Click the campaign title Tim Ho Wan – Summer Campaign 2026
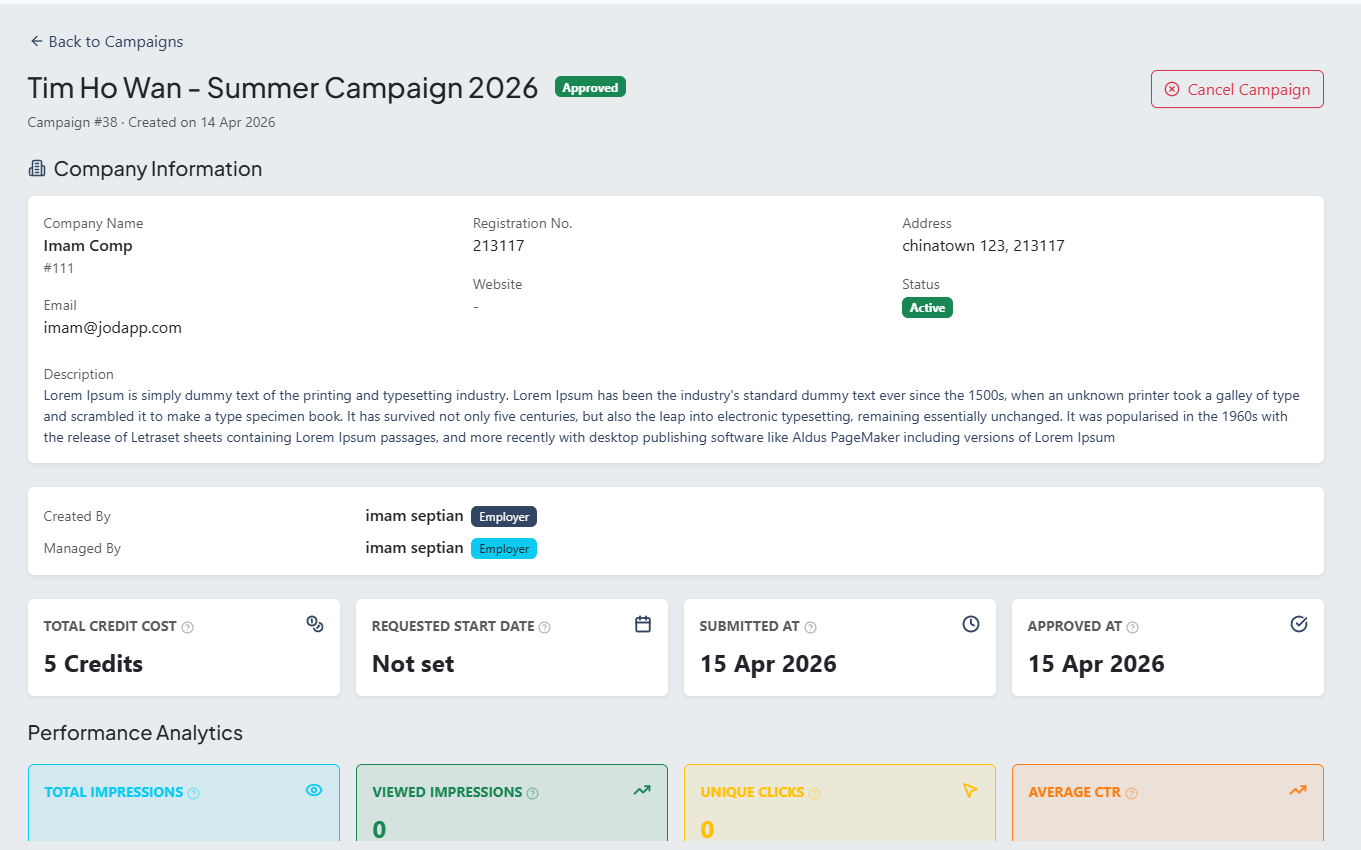1361x850 pixels. (283, 88)
